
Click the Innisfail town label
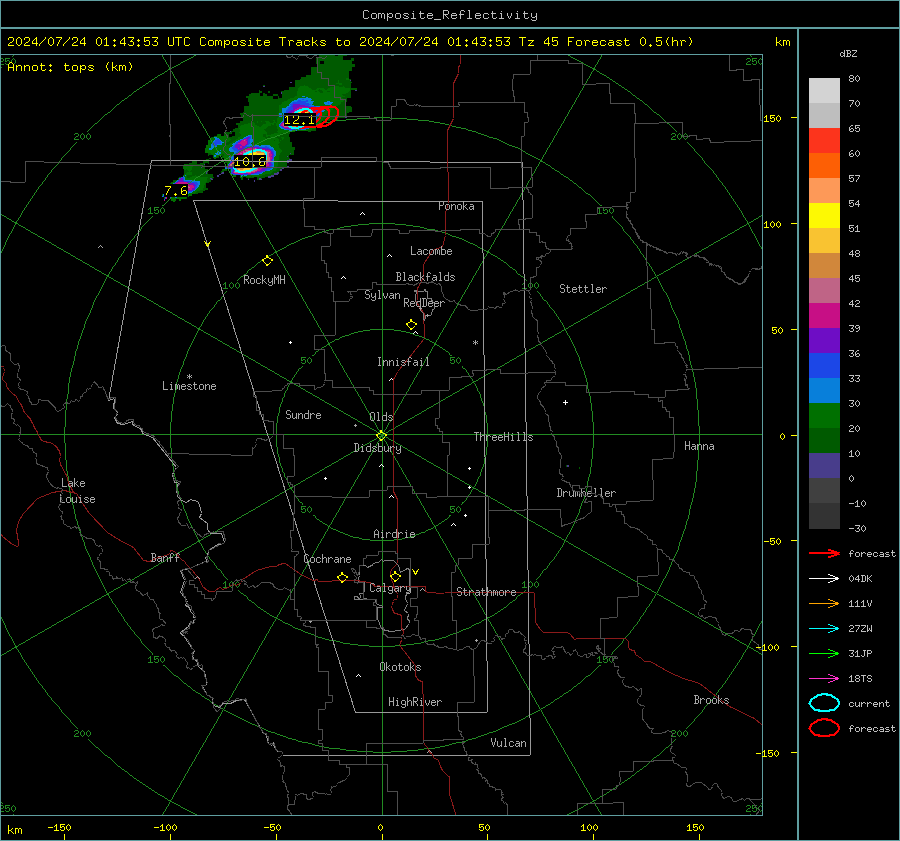pyautogui.click(x=403, y=362)
